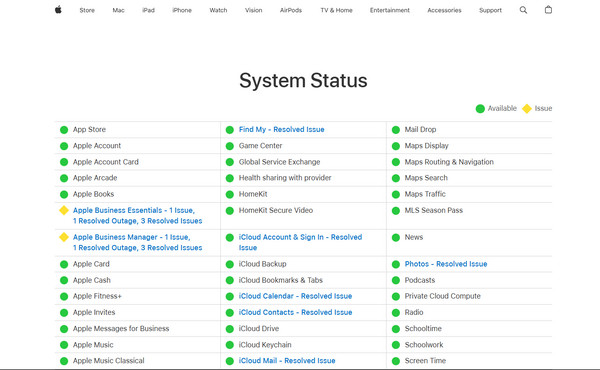
Task: Select iCloud Bookmarks & Tabs text
Action: click(x=281, y=280)
